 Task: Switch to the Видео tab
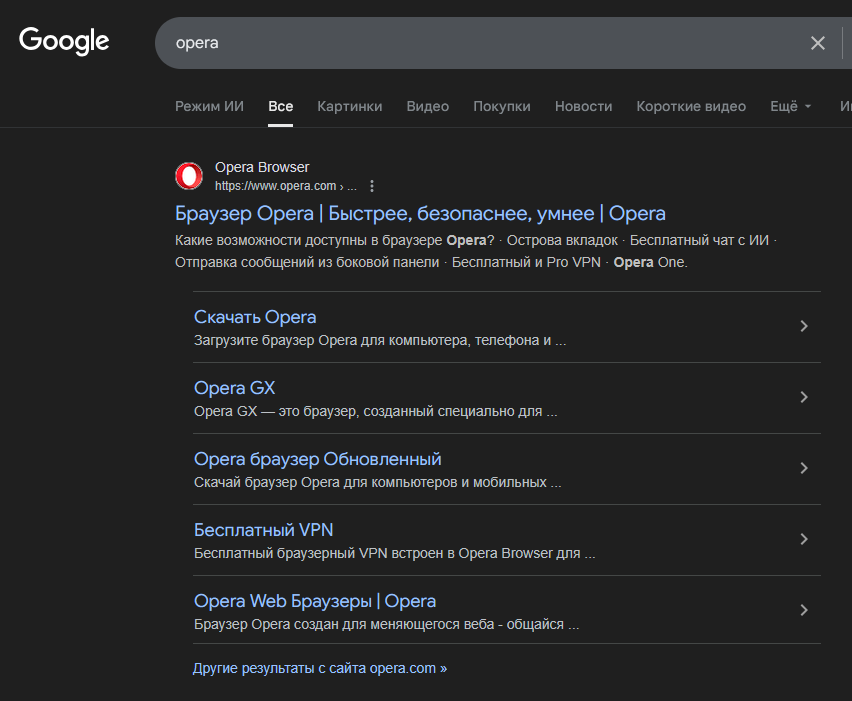tap(427, 106)
